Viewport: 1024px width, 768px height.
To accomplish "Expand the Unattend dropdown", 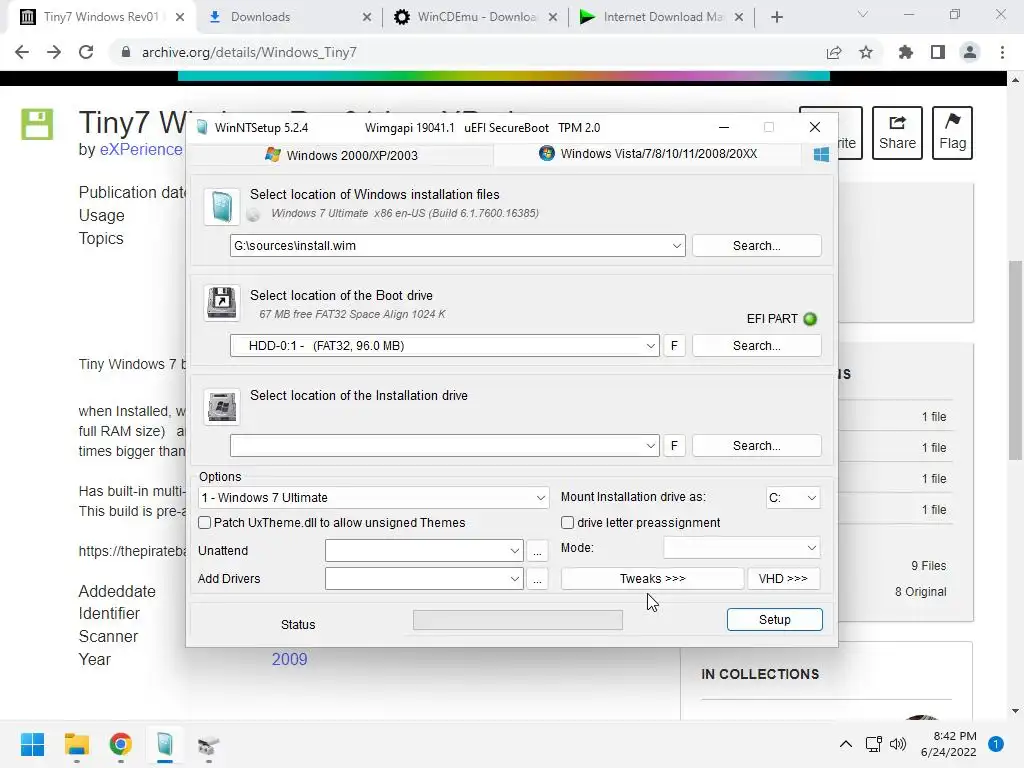I will (515, 551).
